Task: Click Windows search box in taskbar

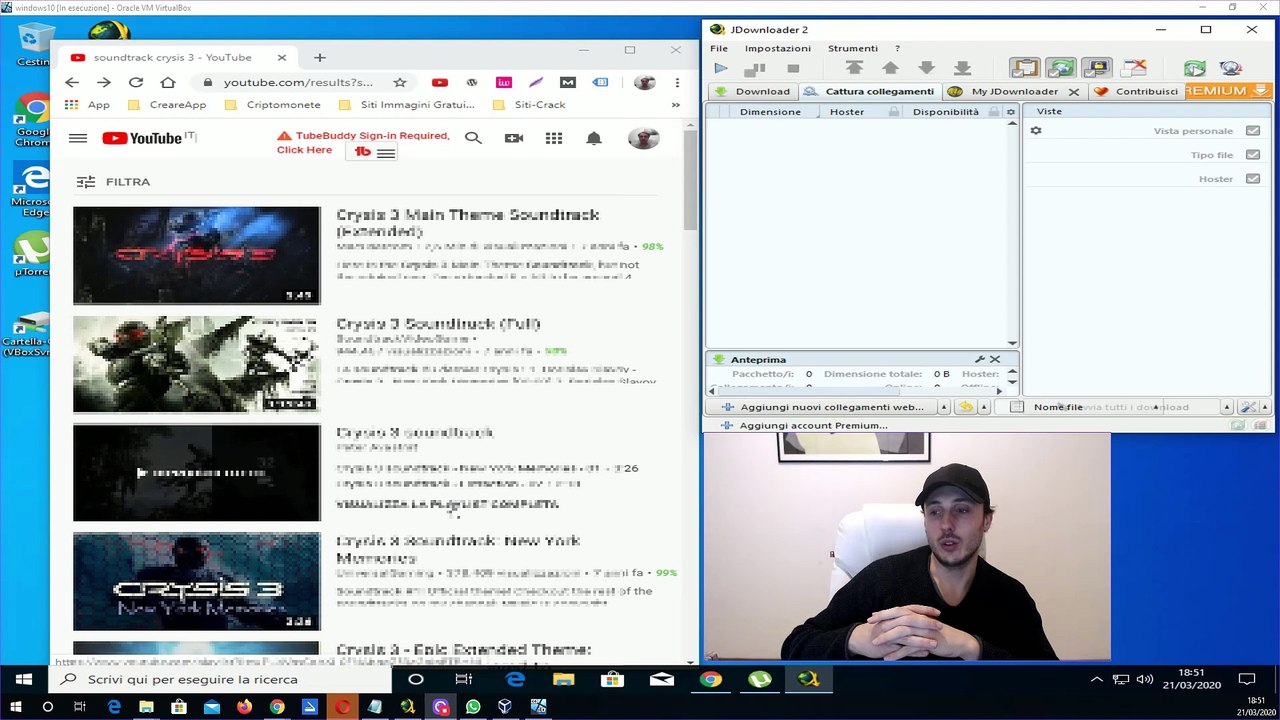Action: [x=220, y=680]
